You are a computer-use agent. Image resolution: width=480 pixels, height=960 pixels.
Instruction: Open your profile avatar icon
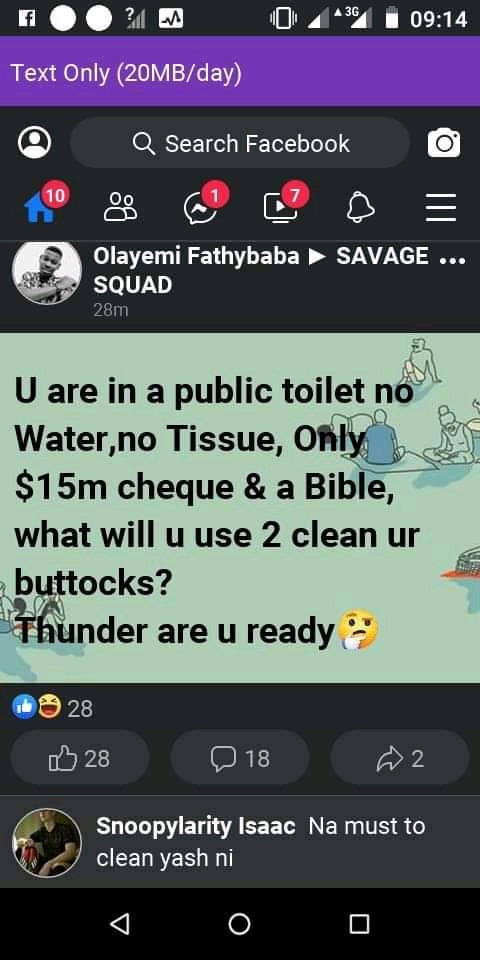(35, 143)
